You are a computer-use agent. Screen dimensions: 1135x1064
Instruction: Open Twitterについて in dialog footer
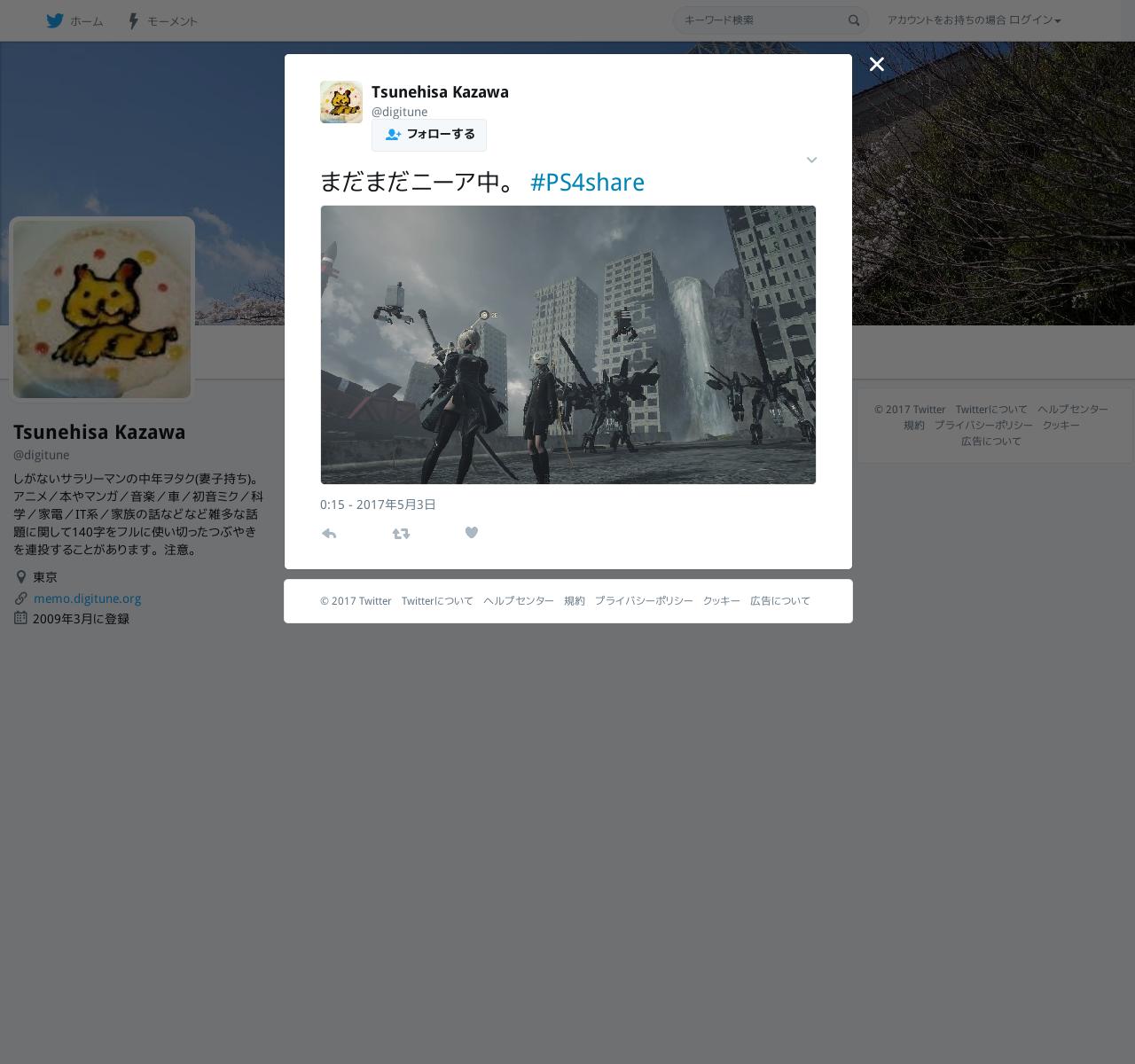point(437,600)
